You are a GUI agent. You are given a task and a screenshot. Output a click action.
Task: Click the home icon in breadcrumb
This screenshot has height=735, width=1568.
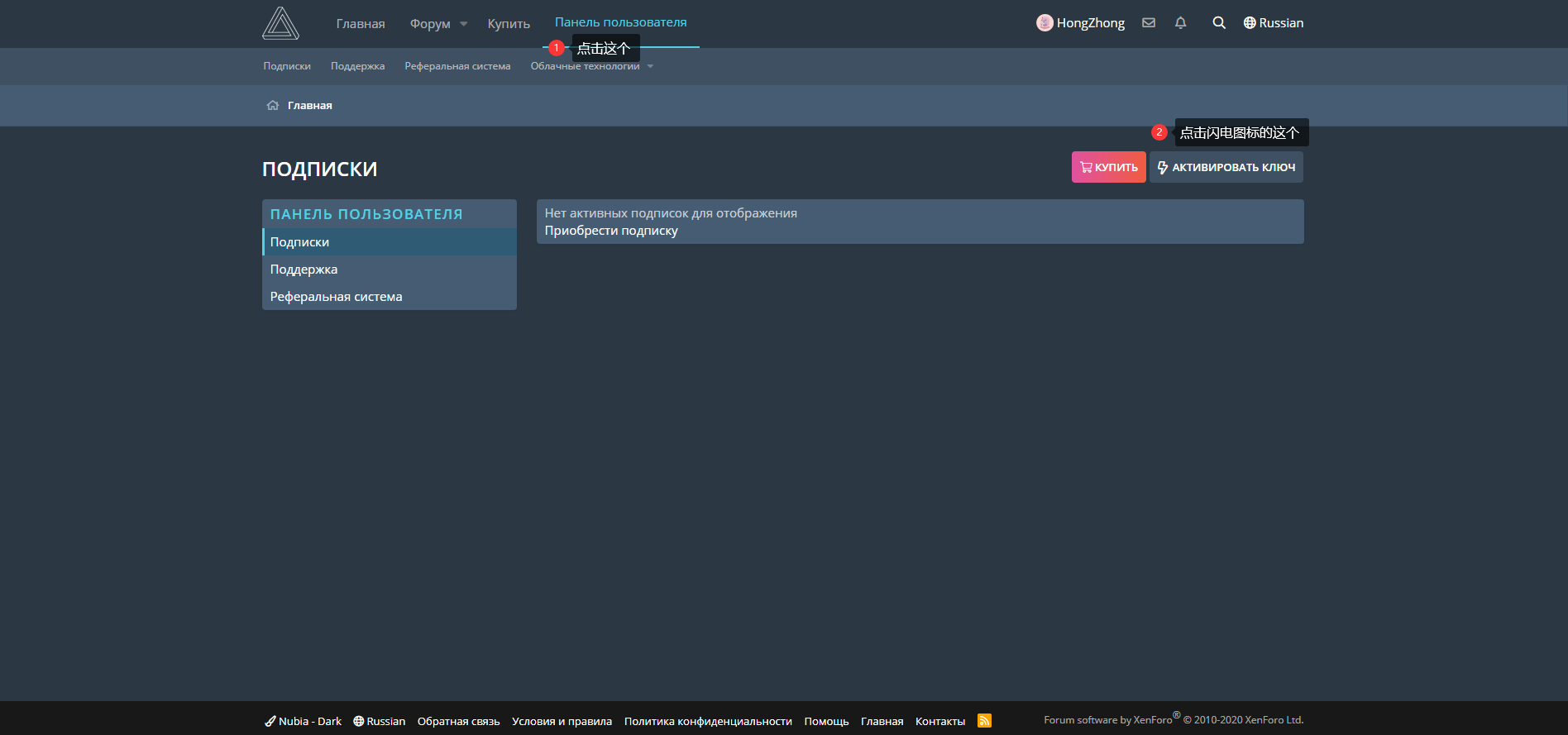point(273,106)
